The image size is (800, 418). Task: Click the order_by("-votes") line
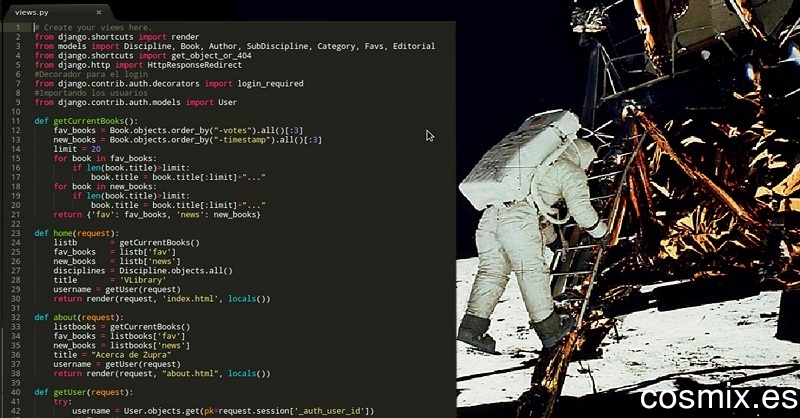(178, 130)
